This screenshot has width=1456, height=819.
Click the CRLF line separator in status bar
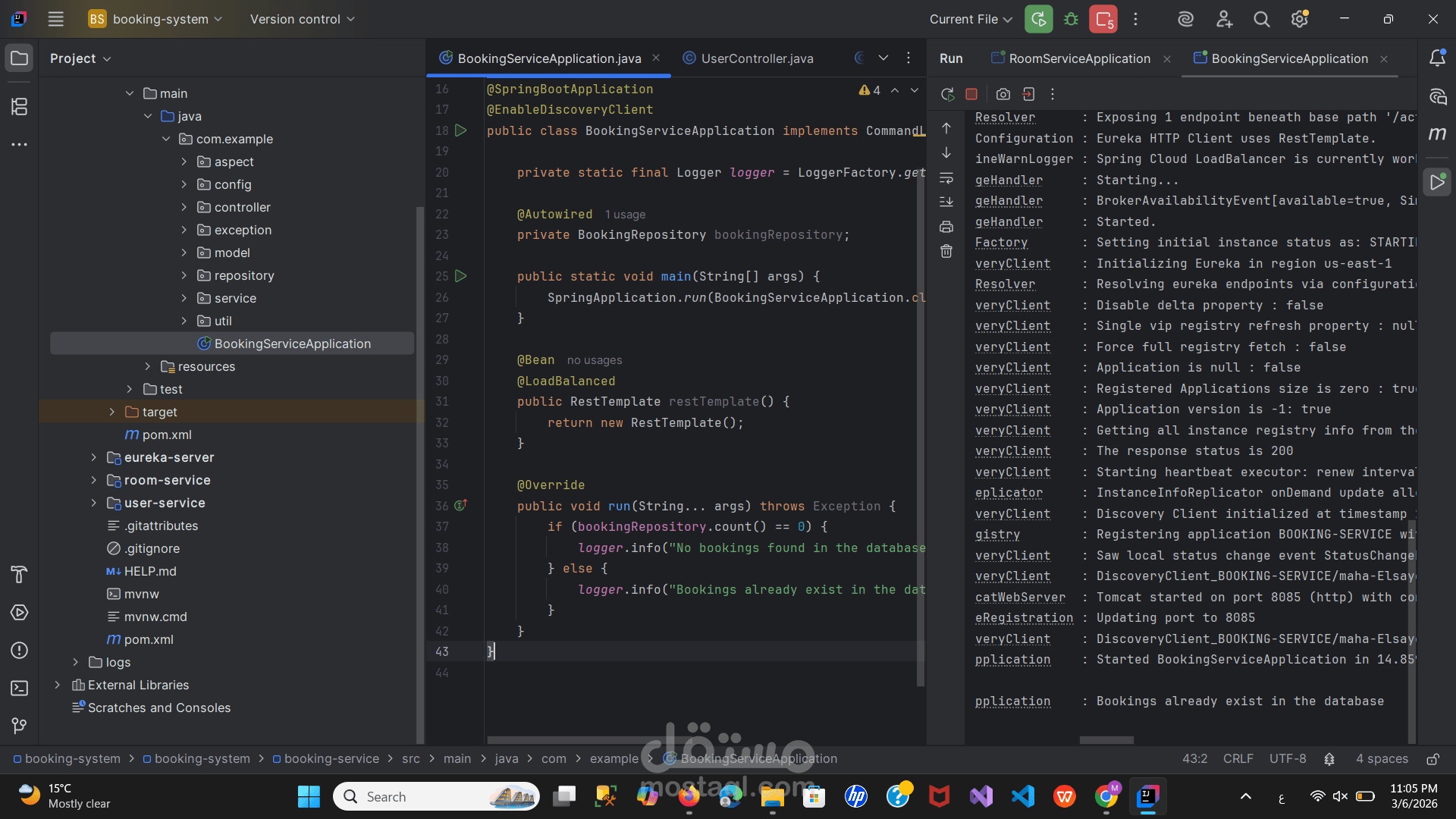1238,759
